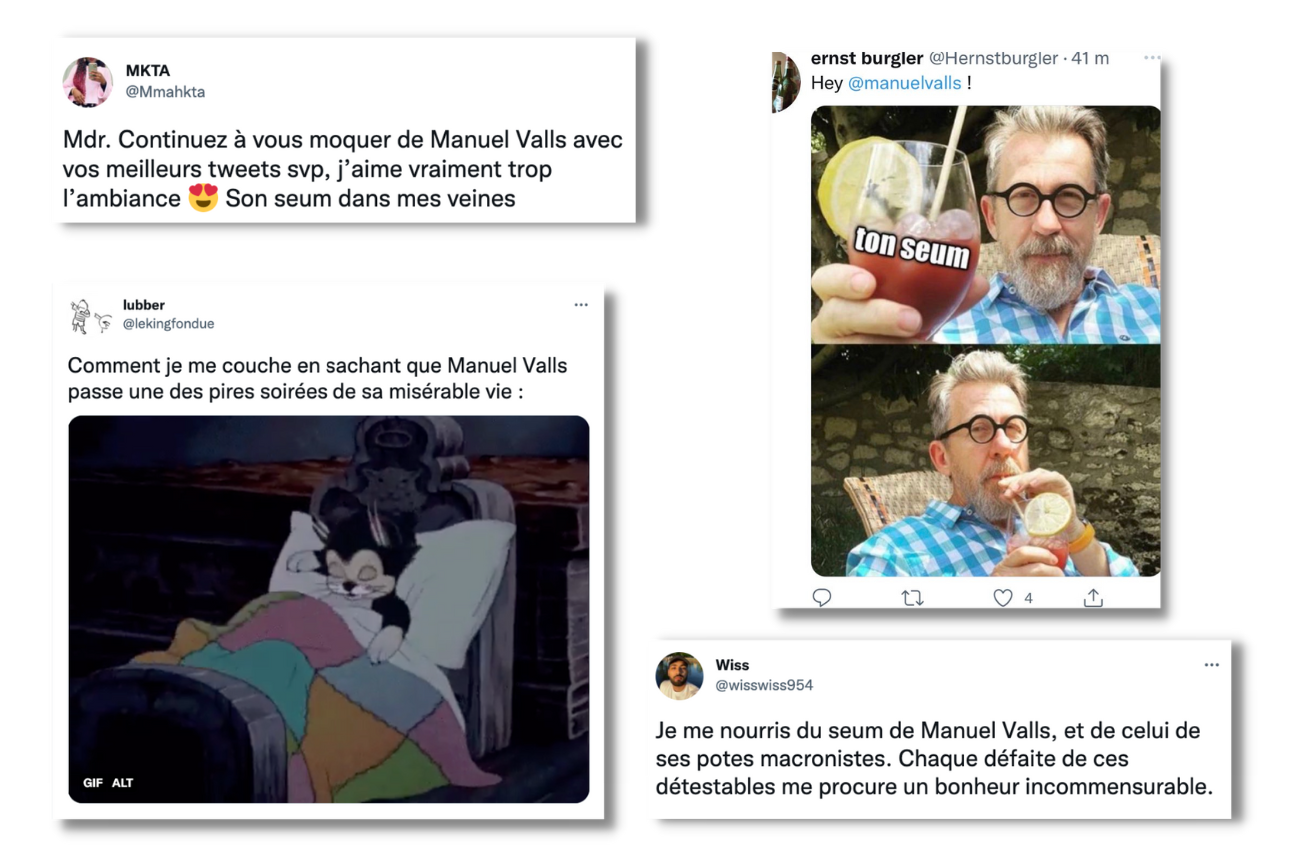
Task: Open the @manuelvalls mention link
Action: point(905,83)
